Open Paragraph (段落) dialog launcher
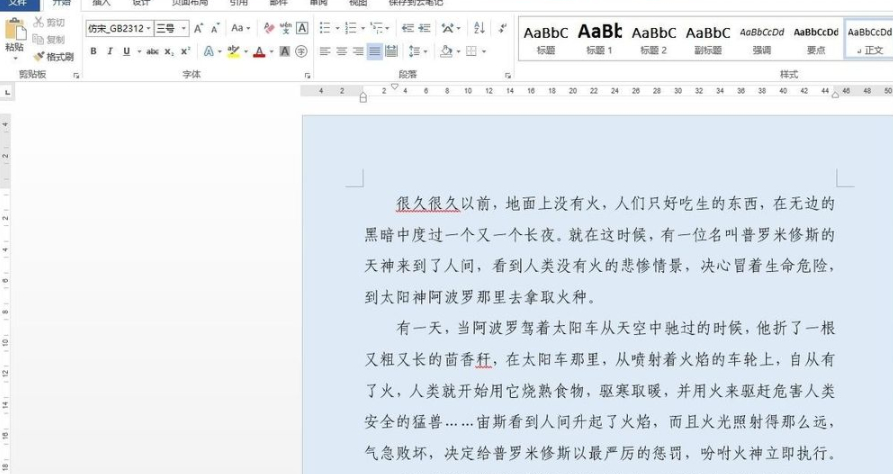The image size is (893, 474). click(507, 75)
